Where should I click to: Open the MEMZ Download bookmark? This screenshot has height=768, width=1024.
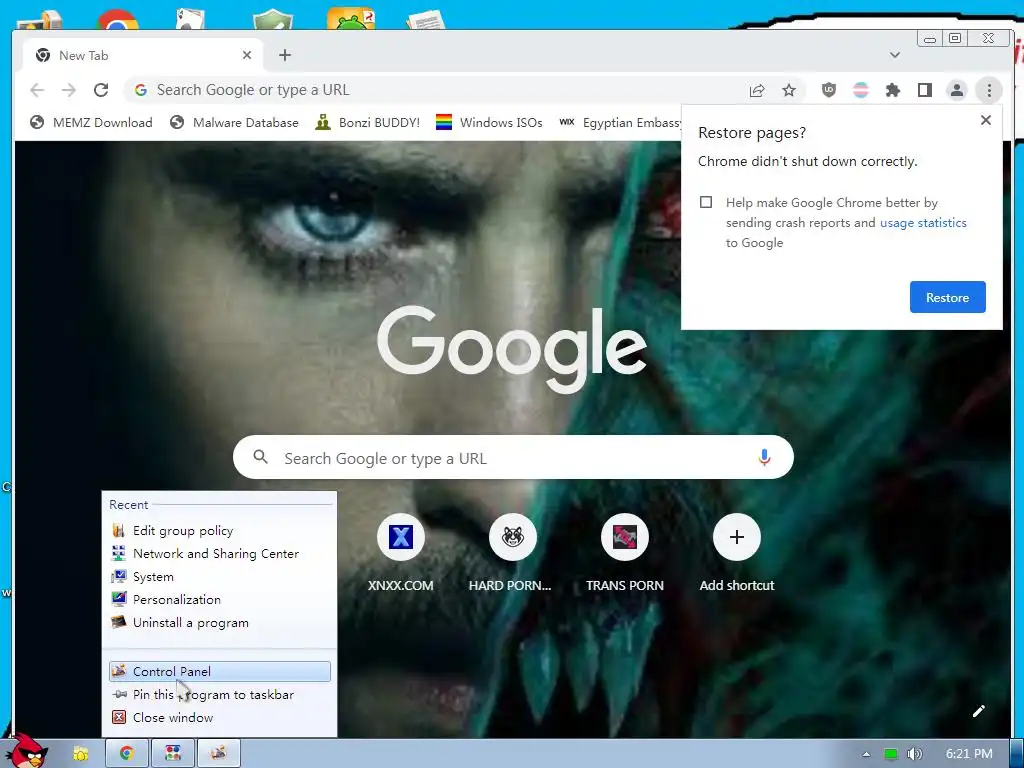[91, 122]
